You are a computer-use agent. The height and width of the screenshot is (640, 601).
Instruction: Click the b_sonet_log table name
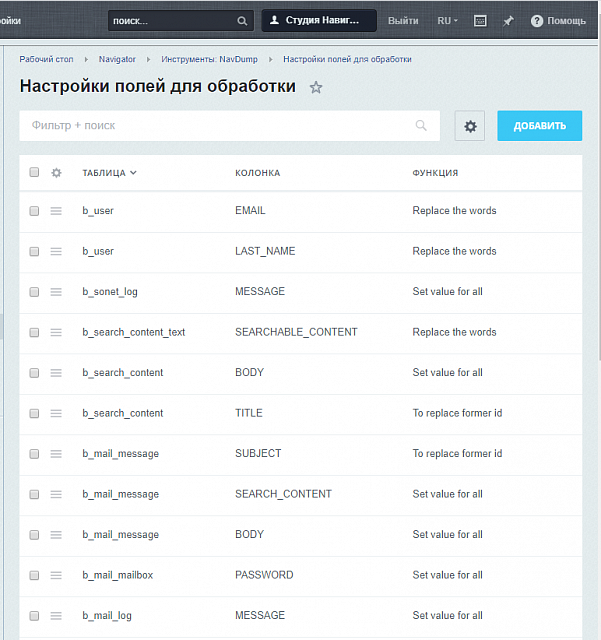110,292
